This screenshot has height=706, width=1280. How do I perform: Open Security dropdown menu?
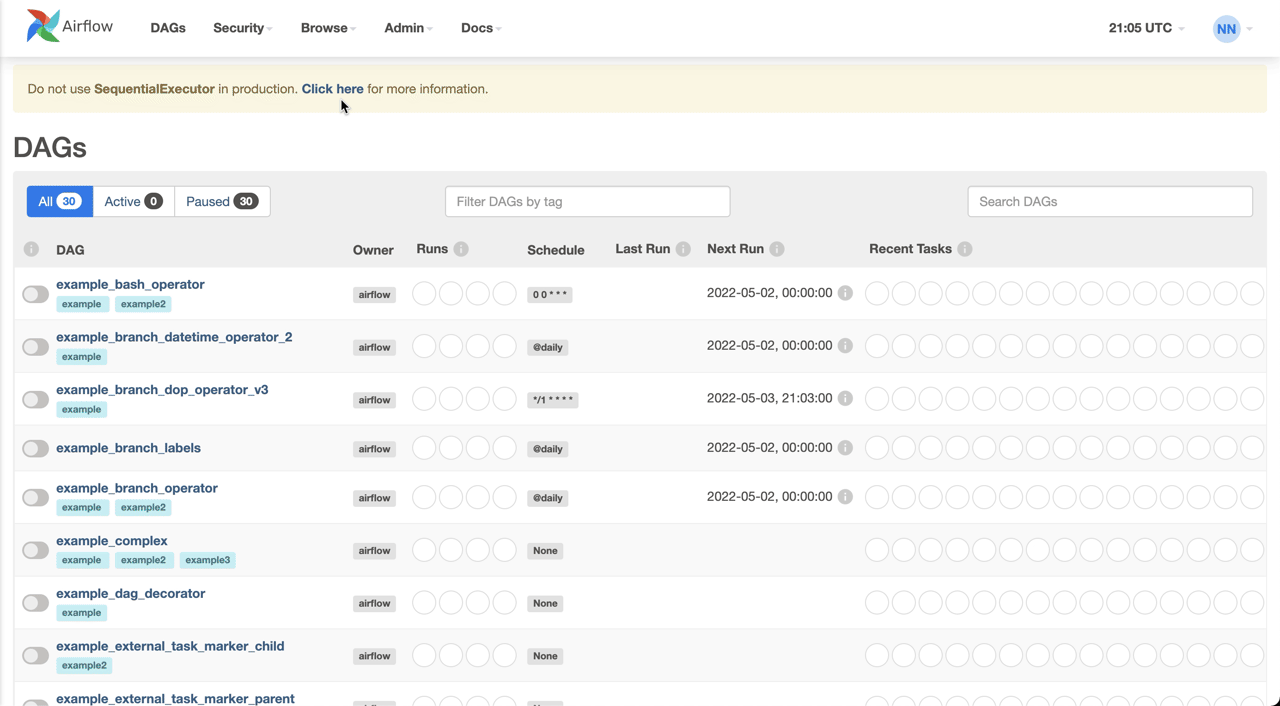pos(242,28)
